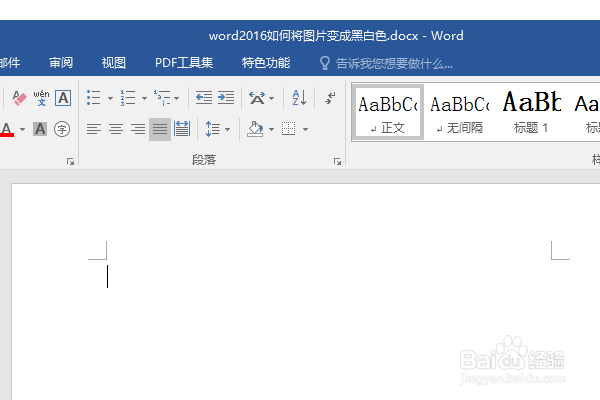The image size is (600, 400).
Task: Apply character border with boxed A icon
Action: pos(63,98)
